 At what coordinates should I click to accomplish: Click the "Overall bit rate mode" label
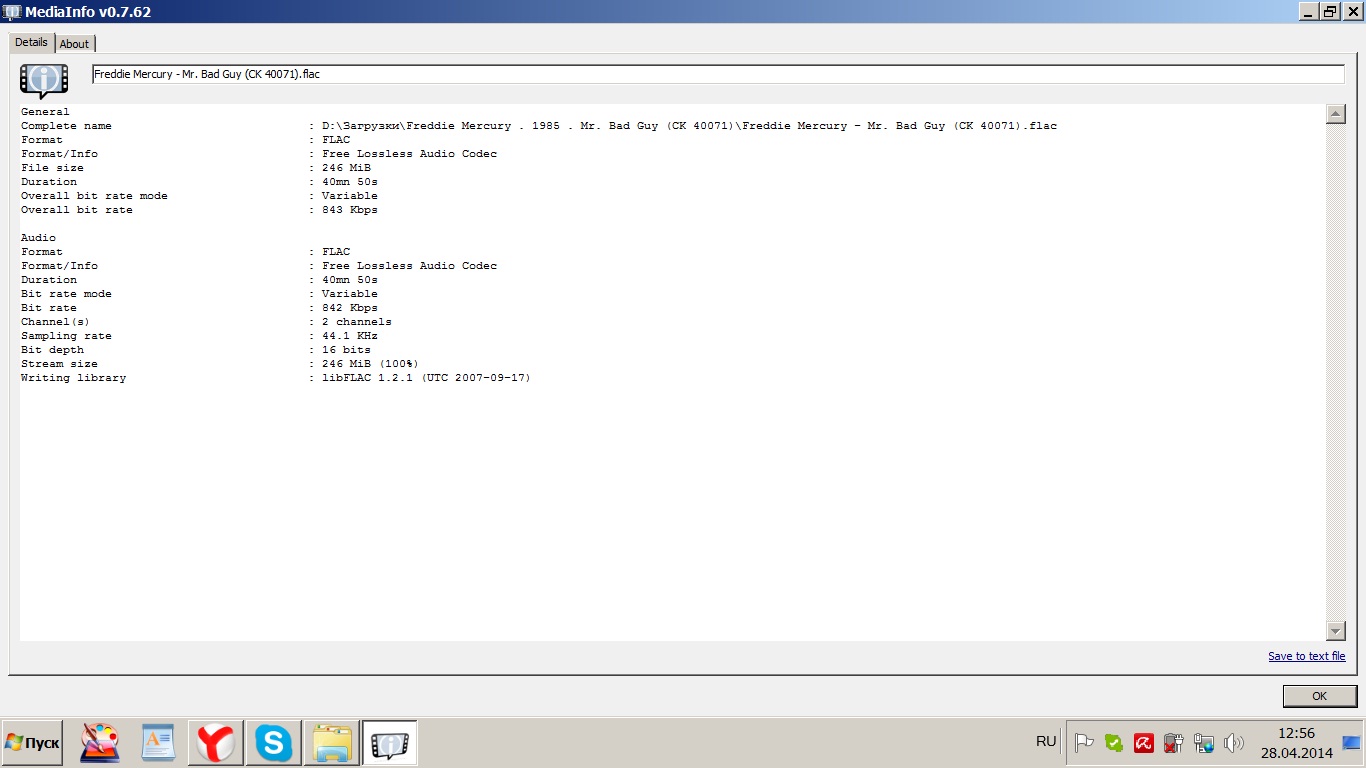[x=94, y=196]
